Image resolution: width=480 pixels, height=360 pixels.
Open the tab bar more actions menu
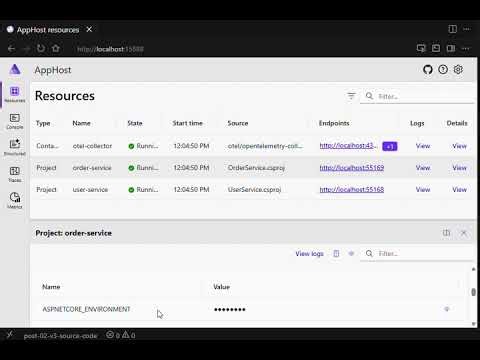click(467, 29)
